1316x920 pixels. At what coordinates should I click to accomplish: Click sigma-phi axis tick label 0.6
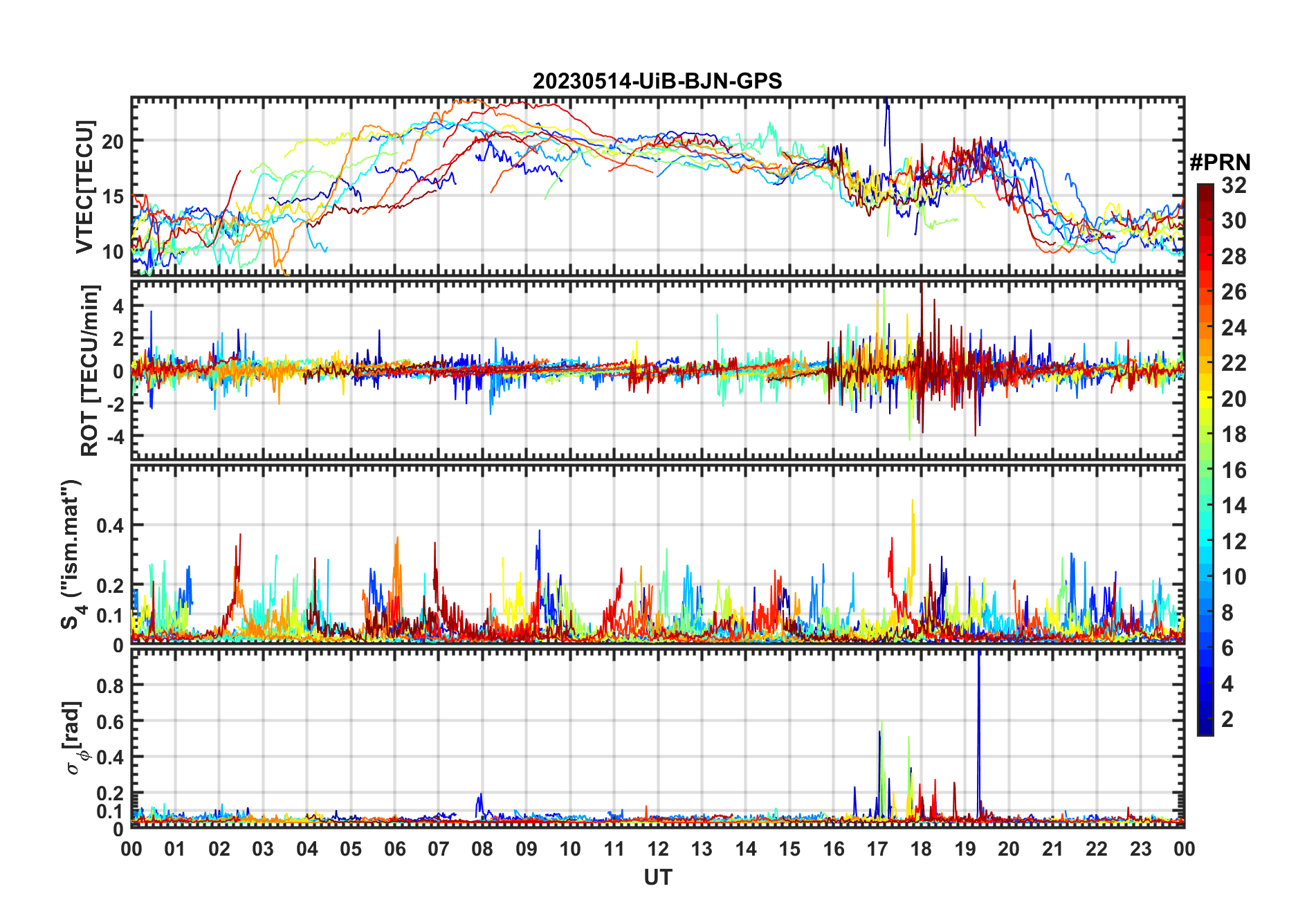(111, 721)
